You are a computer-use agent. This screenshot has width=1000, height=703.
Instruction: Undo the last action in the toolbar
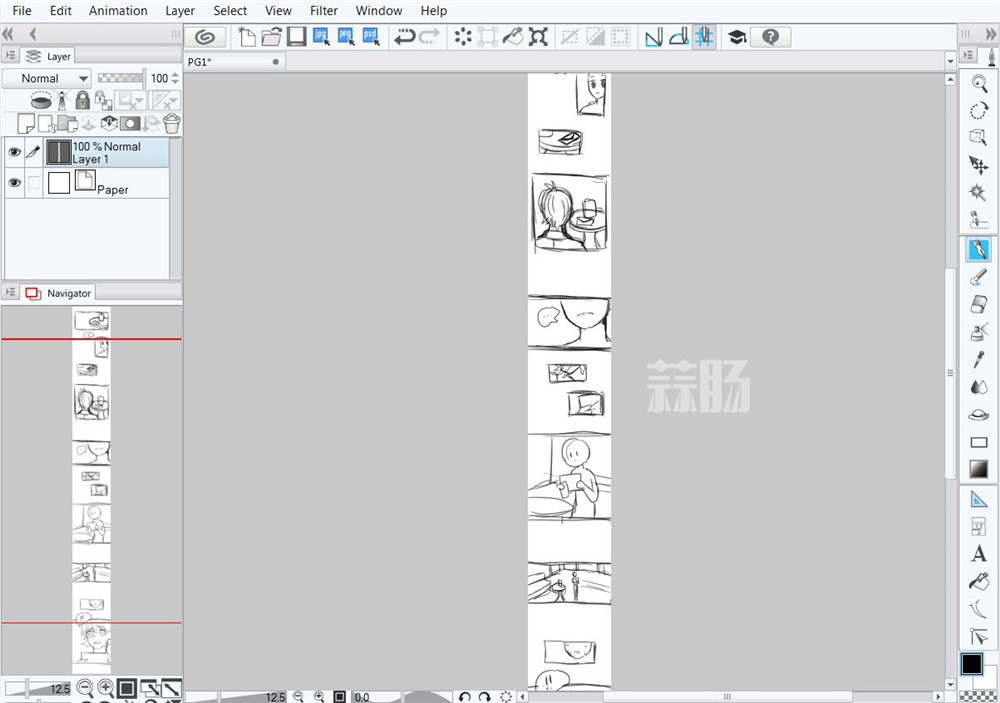tap(404, 37)
